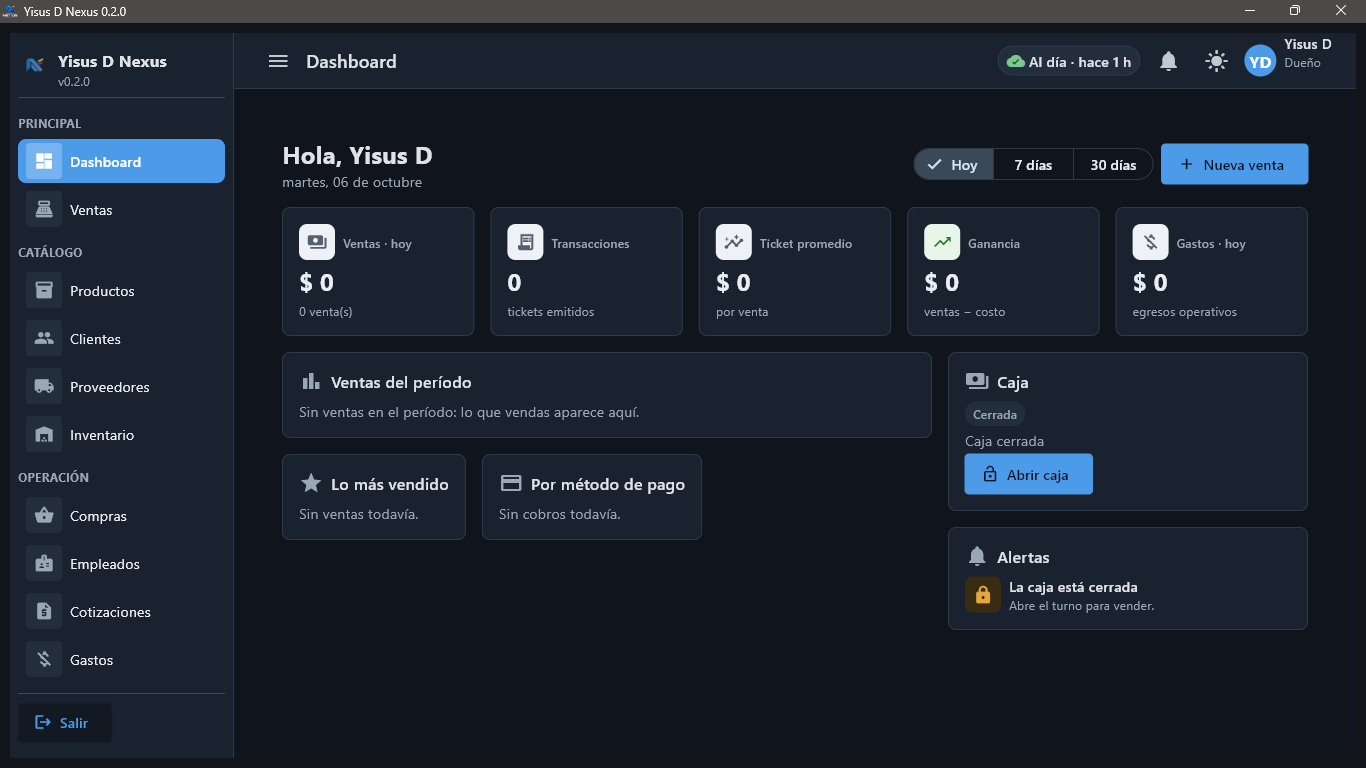The image size is (1366, 768).
Task: Click the card icon in Por método de pago
Action: [511, 483]
